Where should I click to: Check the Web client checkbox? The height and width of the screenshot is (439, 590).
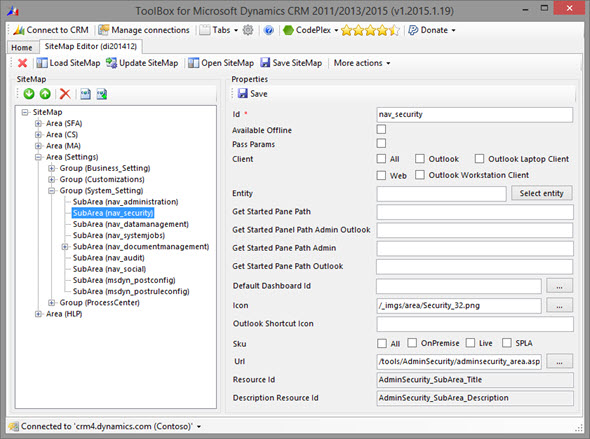[x=381, y=175]
